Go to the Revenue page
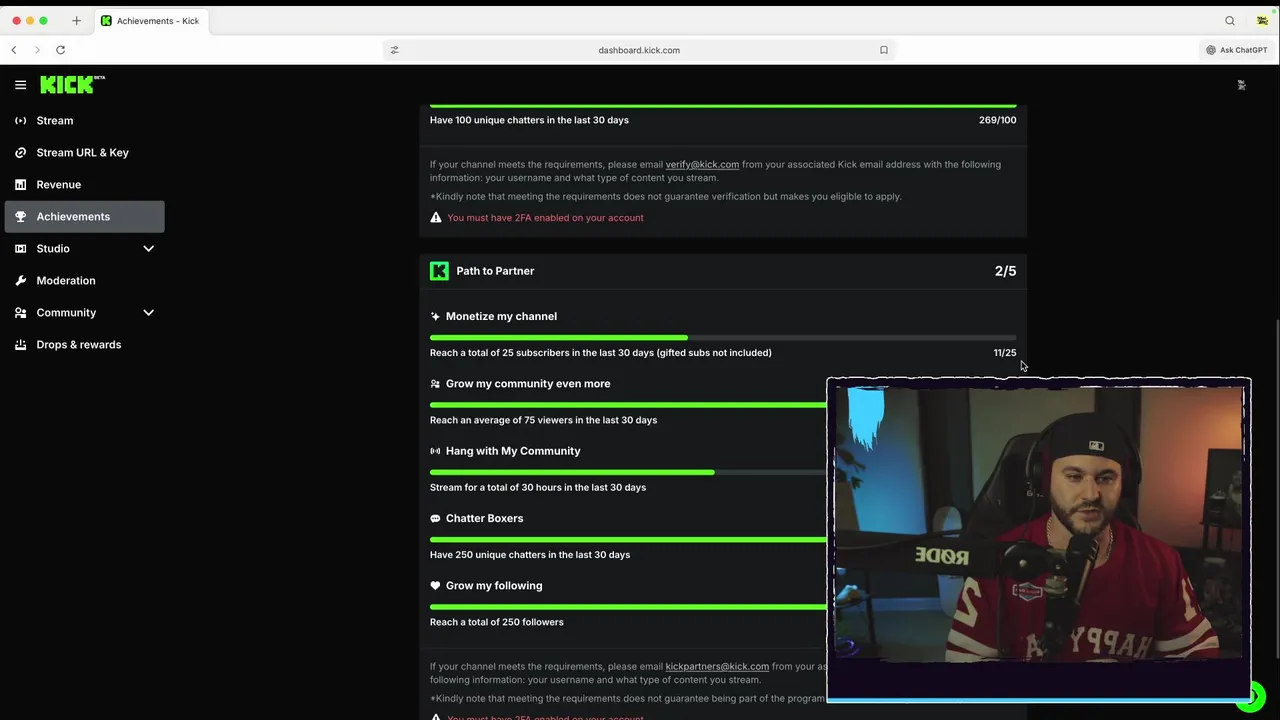Viewport: 1280px width, 720px height. (84, 185)
